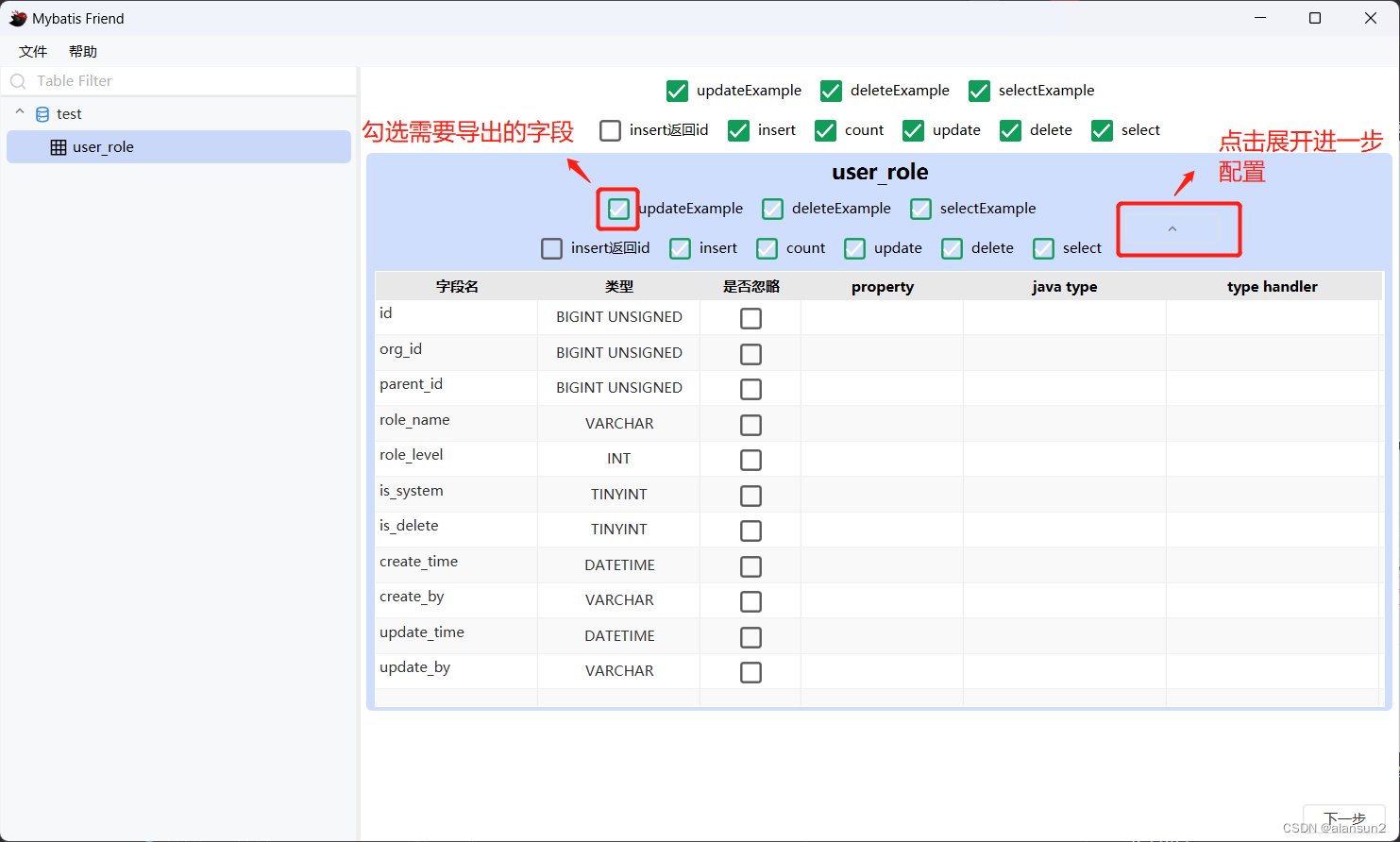Viewport: 1400px width, 842px height.
Task: Click property cell in role_name row
Action: coord(883,424)
